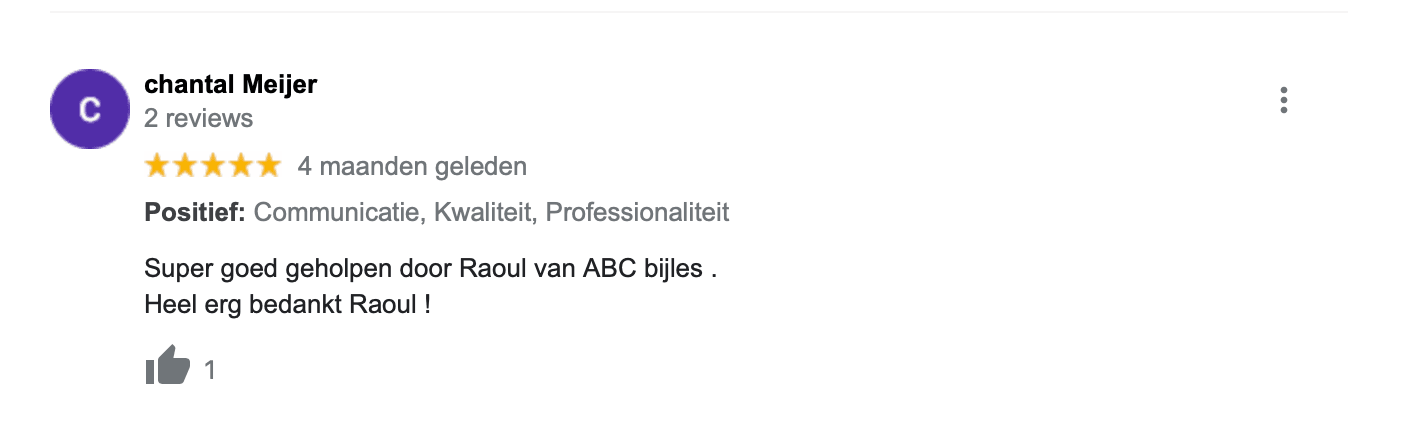Select the 'Professionaliteit' positive attribute
The width and height of the screenshot is (1414, 446).
click(637, 212)
